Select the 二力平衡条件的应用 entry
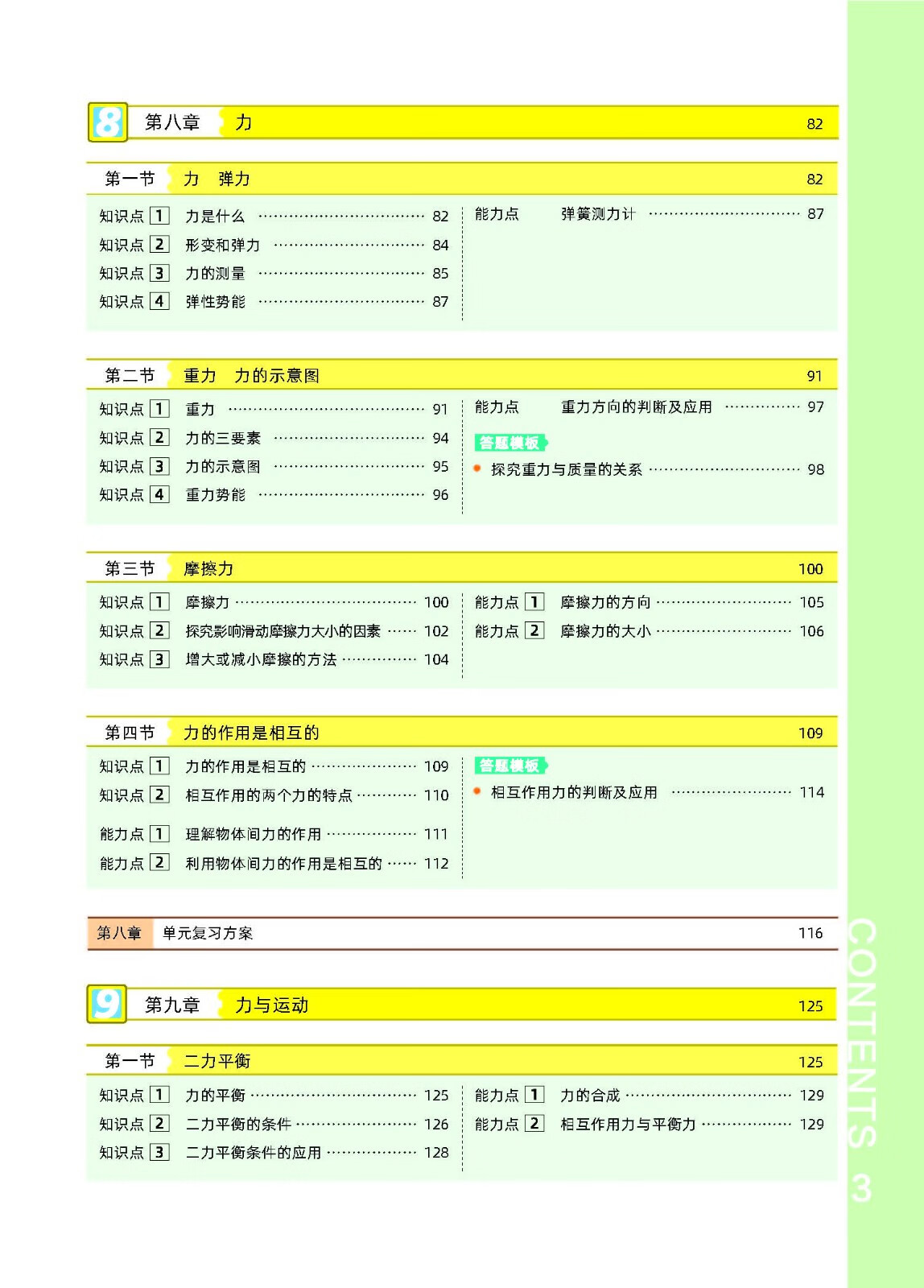 (x=253, y=1153)
